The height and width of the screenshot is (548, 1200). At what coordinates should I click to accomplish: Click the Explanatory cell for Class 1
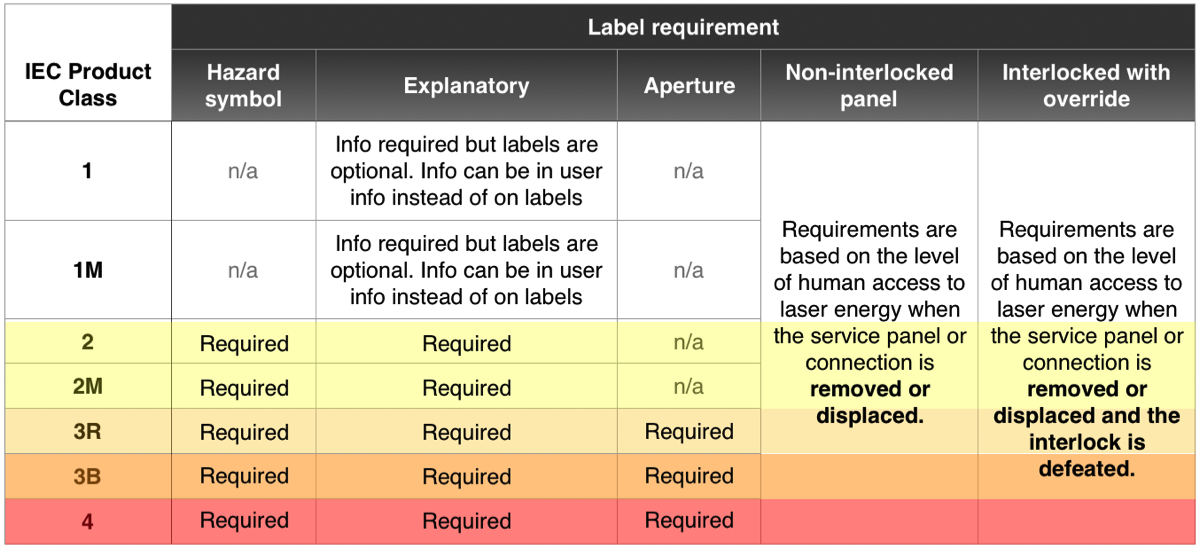pyautogui.click(x=466, y=171)
